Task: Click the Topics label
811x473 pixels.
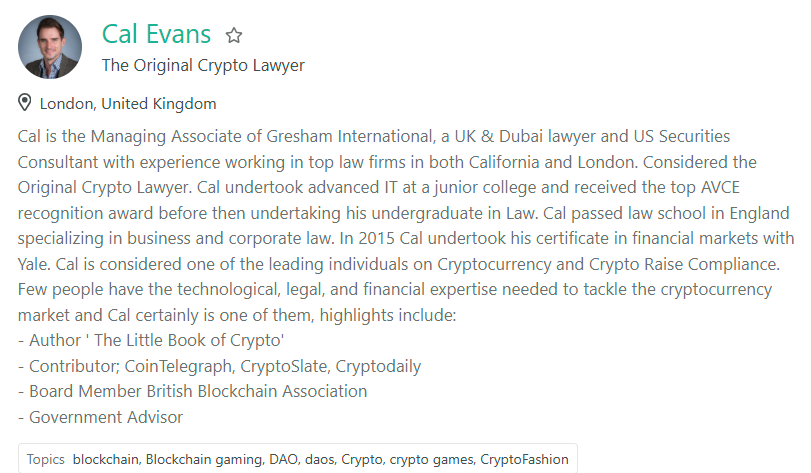Action: pos(46,459)
